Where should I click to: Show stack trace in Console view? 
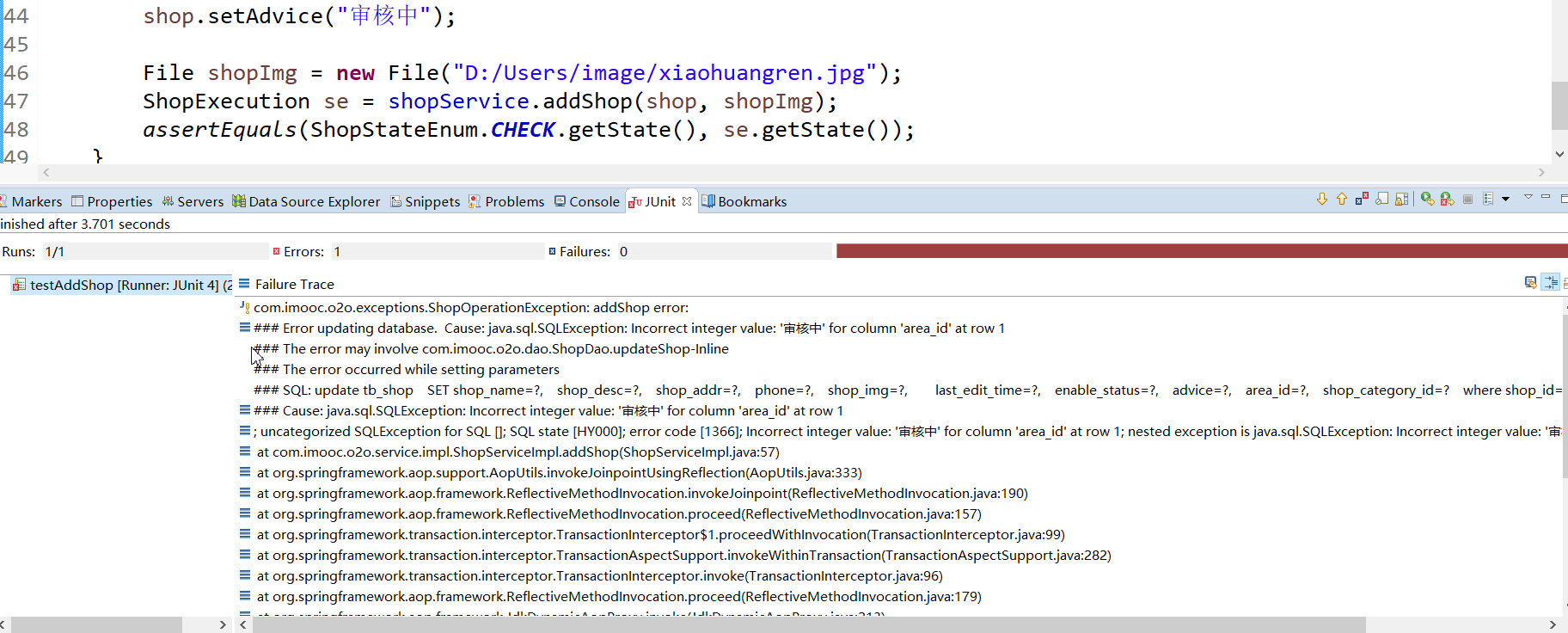tap(1531, 282)
